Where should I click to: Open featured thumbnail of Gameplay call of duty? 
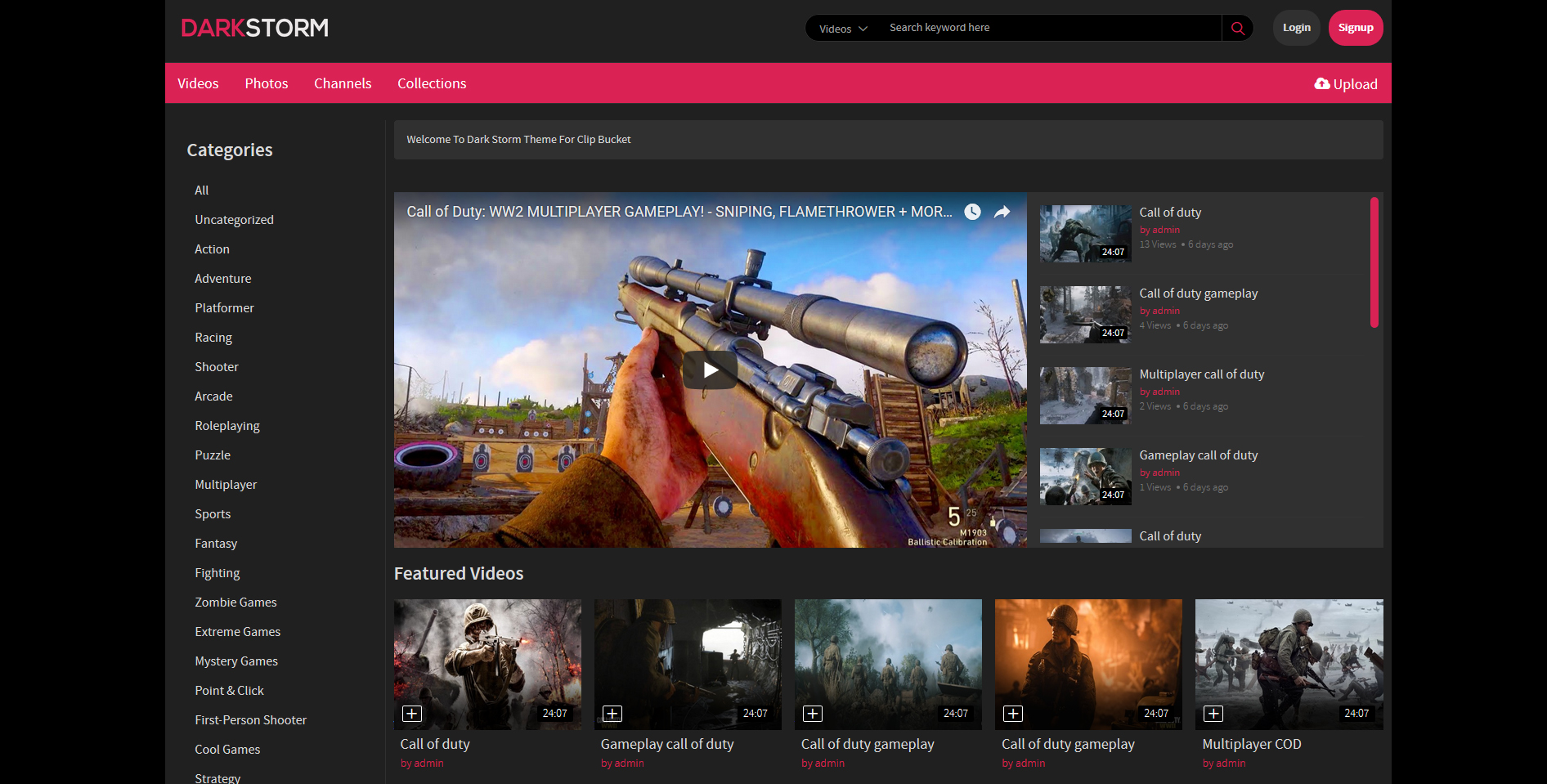coord(688,665)
